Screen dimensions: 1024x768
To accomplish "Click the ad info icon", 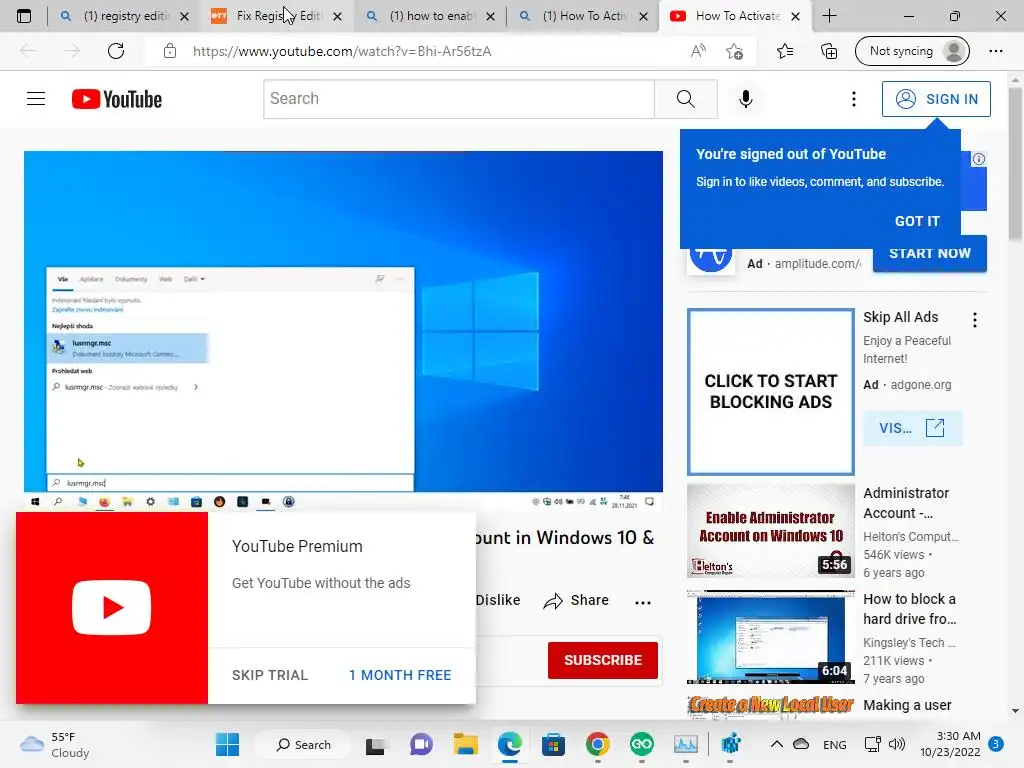I will (978, 159).
